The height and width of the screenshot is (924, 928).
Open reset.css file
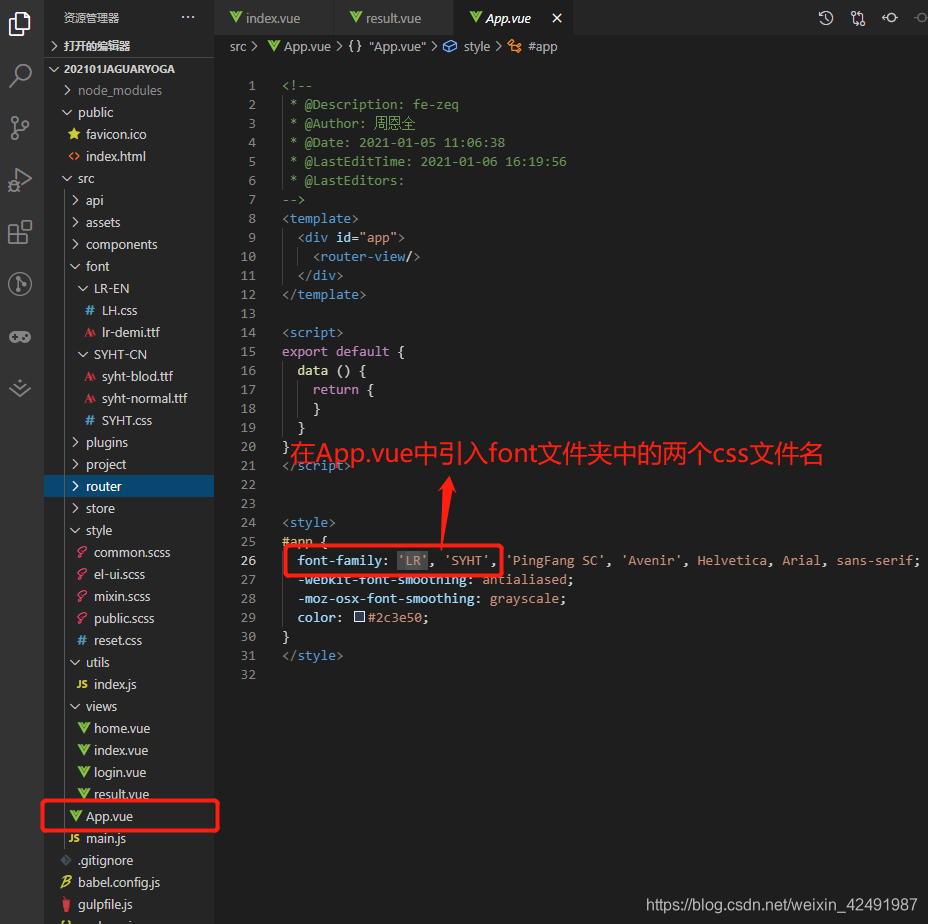(x=128, y=640)
